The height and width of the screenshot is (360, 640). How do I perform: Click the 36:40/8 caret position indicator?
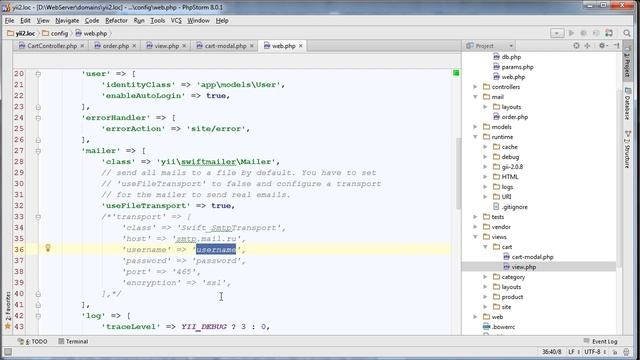point(551,351)
